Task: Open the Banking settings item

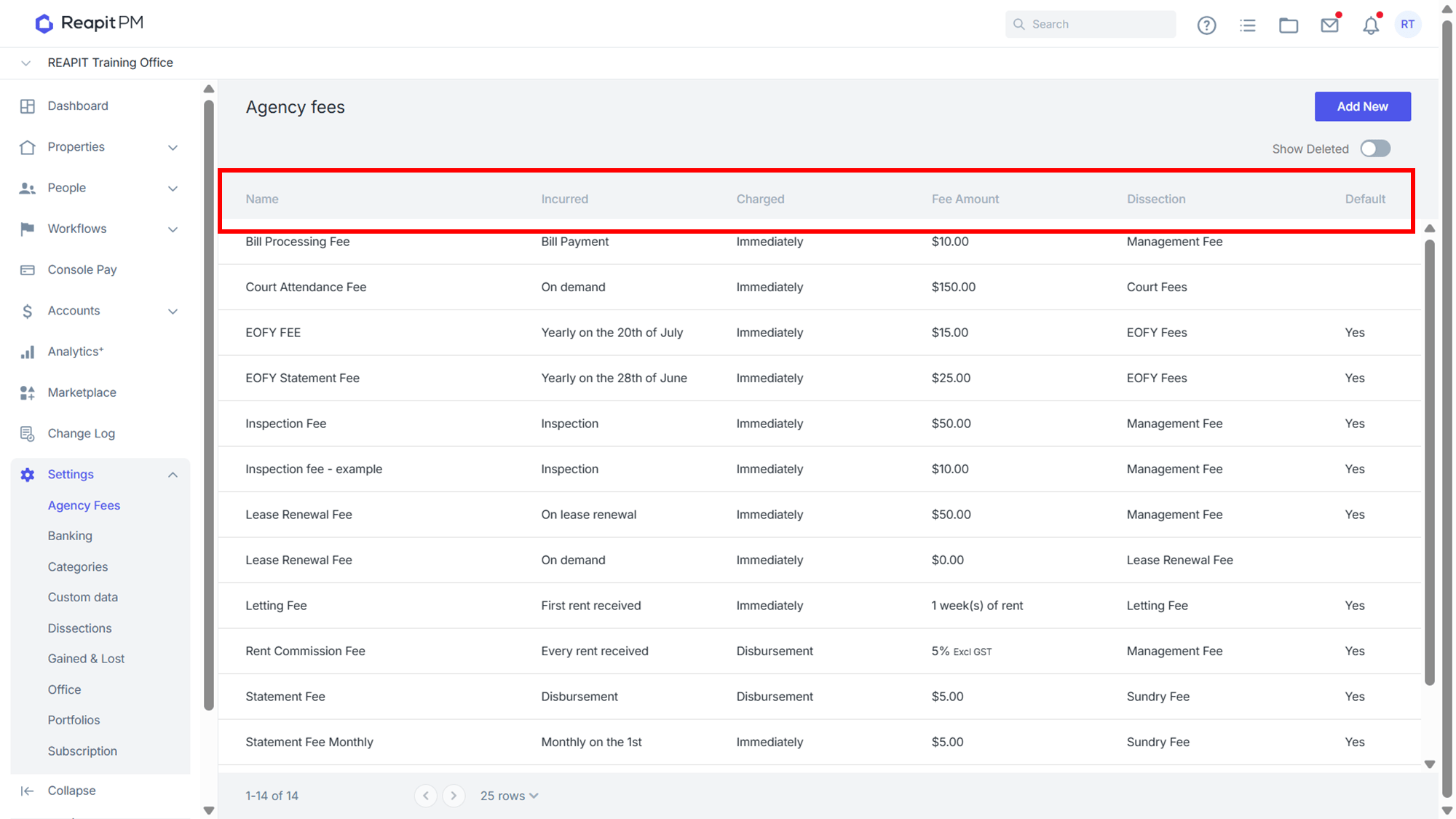Action: click(x=70, y=536)
